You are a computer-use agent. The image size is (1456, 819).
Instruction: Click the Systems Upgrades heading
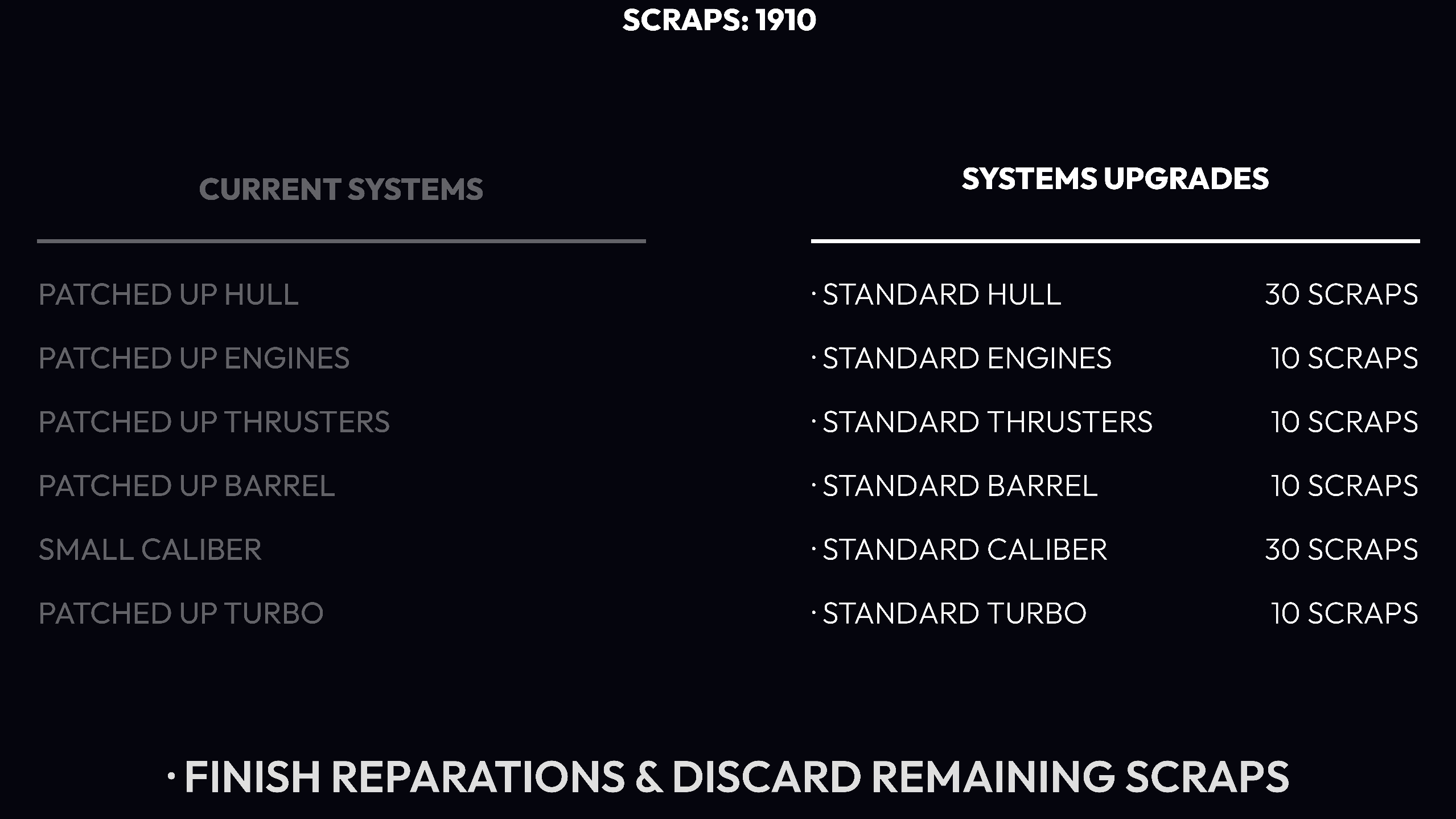[x=1115, y=179]
